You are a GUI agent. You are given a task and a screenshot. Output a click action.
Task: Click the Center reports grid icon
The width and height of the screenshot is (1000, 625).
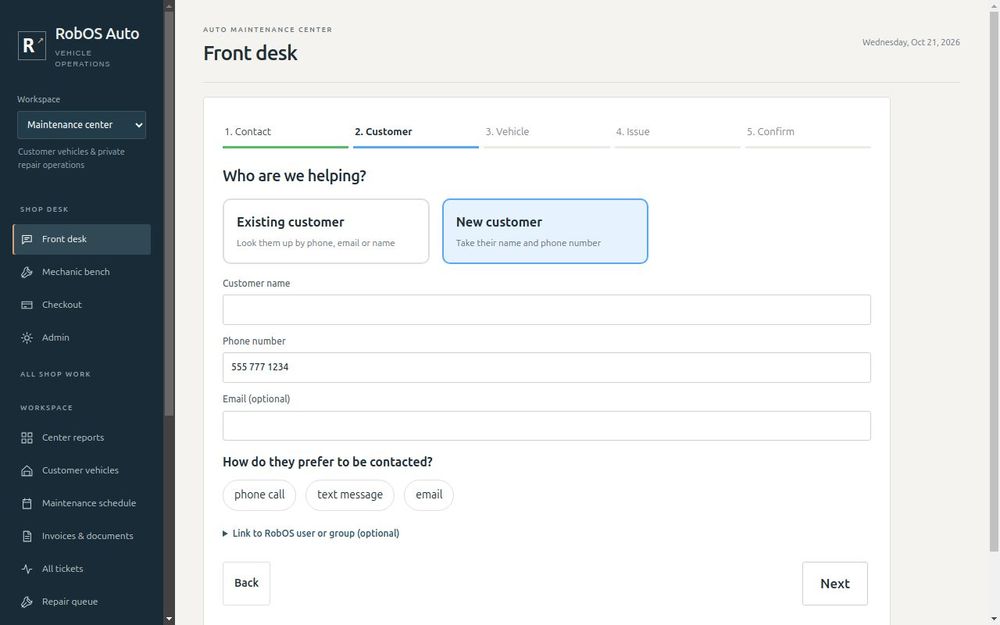[x=27, y=438]
